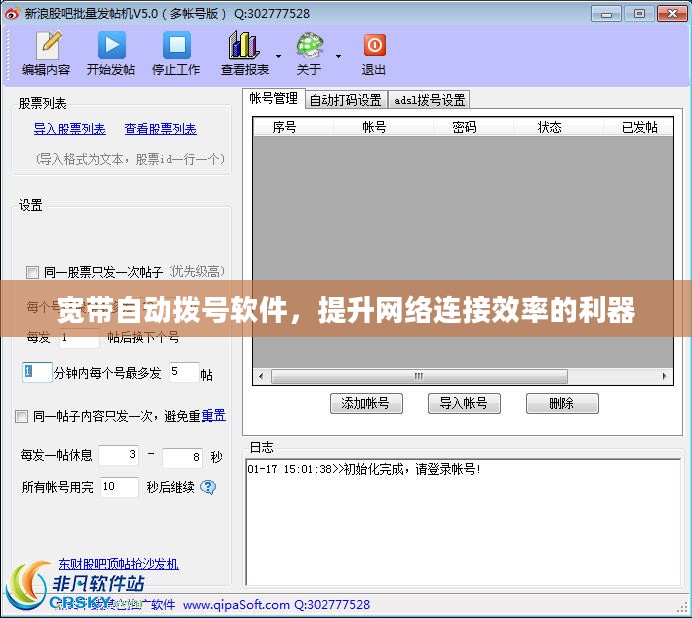Click the rest maximum seconds field showing 8
This screenshot has height=618, width=692.
tap(182, 458)
